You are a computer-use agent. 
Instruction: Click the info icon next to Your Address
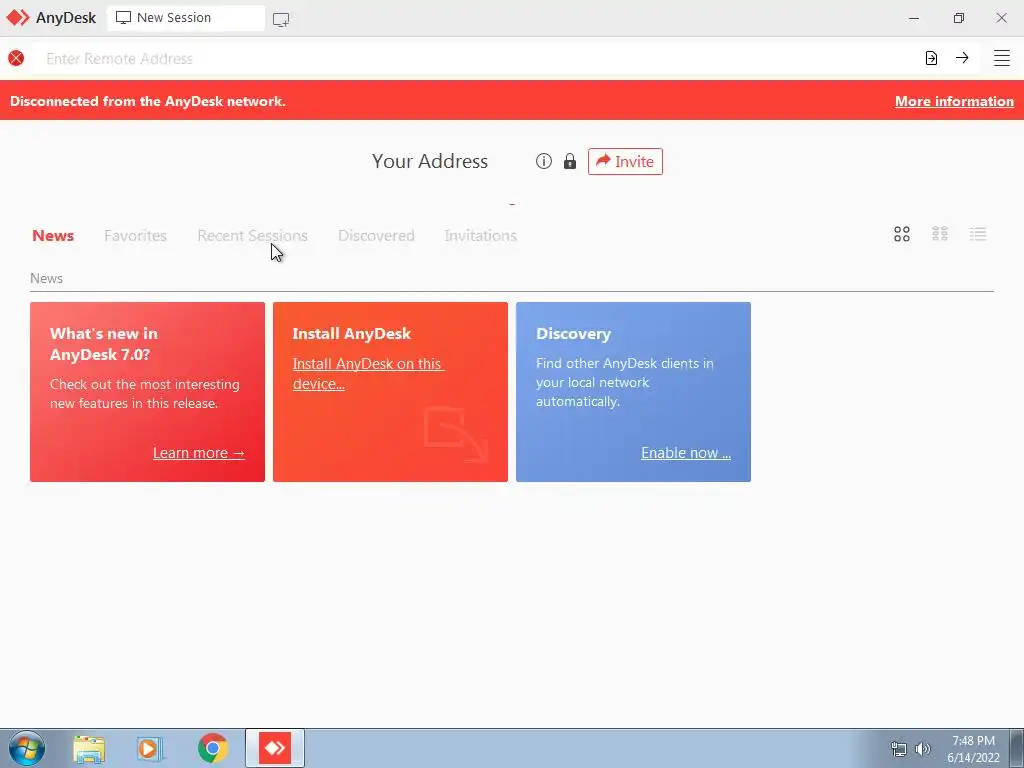pyautogui.click(x=543, y=161)
